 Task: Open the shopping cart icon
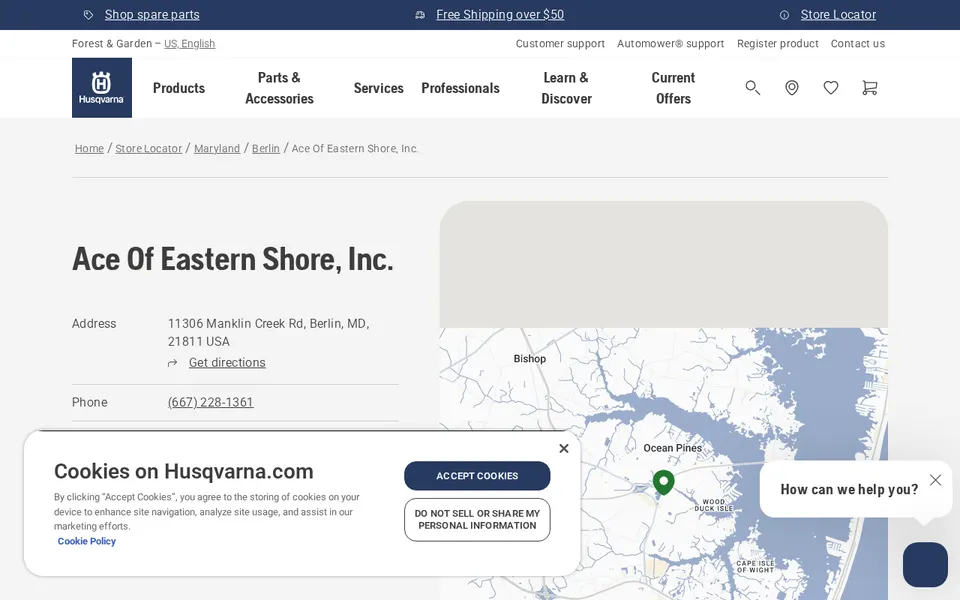[869, 88]
